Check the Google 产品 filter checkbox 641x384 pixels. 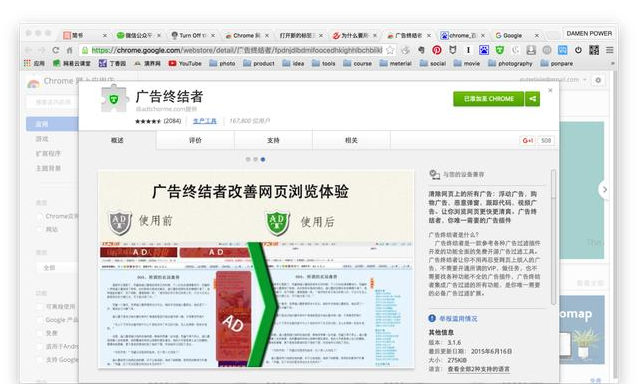pyautogui.click(x=40, y=320)
